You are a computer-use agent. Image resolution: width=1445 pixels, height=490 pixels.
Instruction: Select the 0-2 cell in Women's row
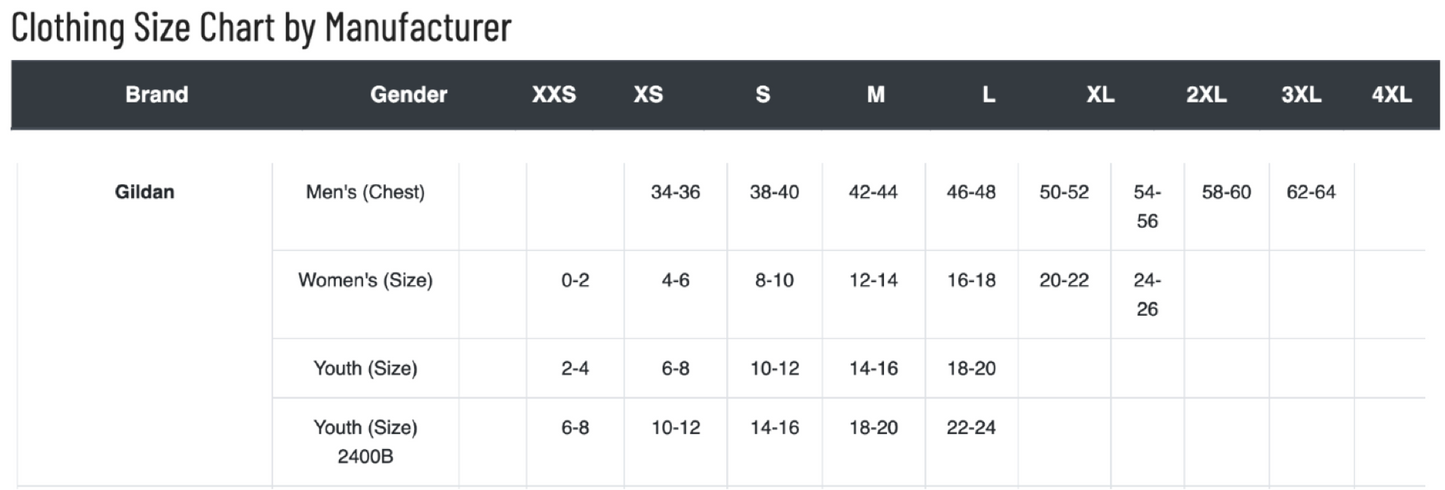575,280
